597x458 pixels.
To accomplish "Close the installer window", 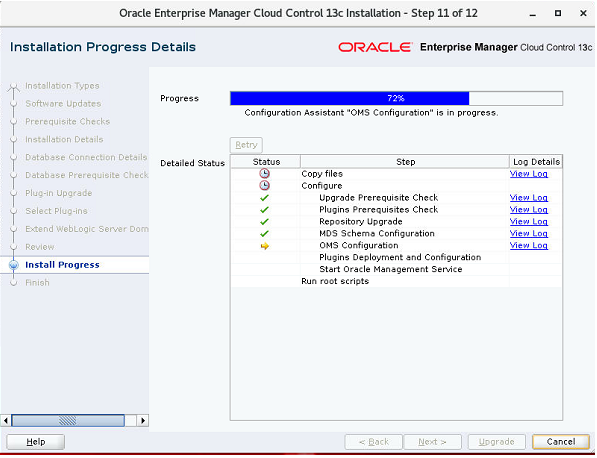I will [583, 13].
